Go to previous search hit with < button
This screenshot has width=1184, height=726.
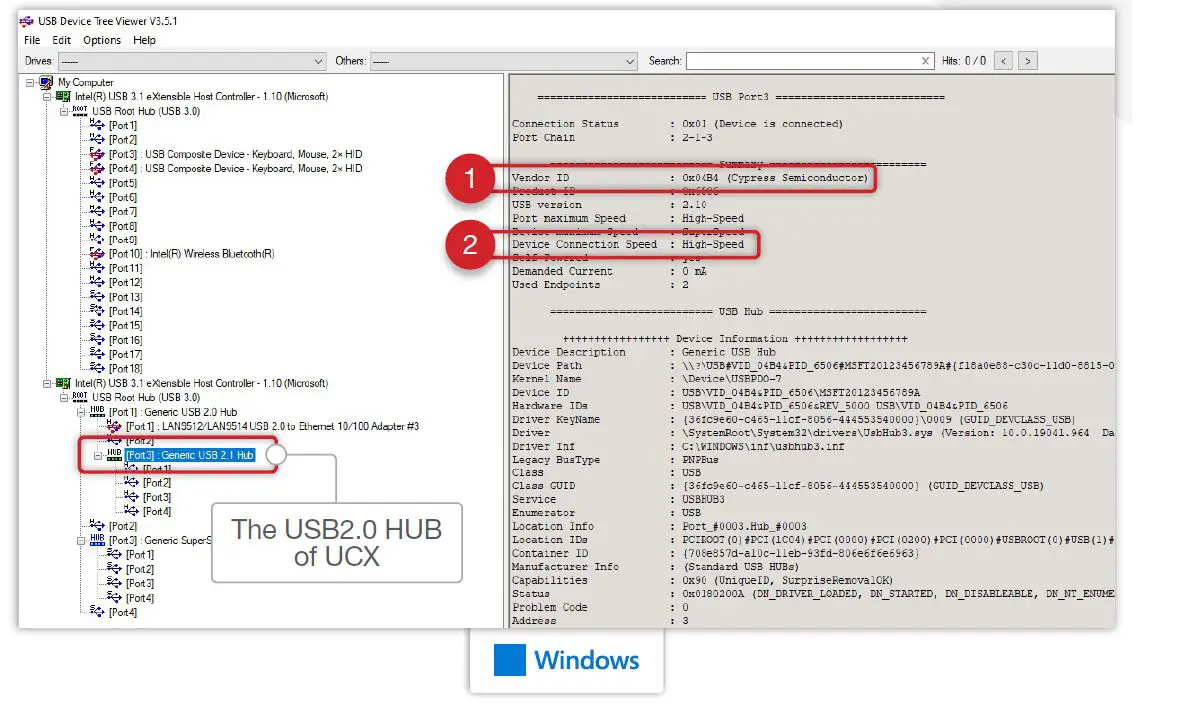pos(1004,61)
